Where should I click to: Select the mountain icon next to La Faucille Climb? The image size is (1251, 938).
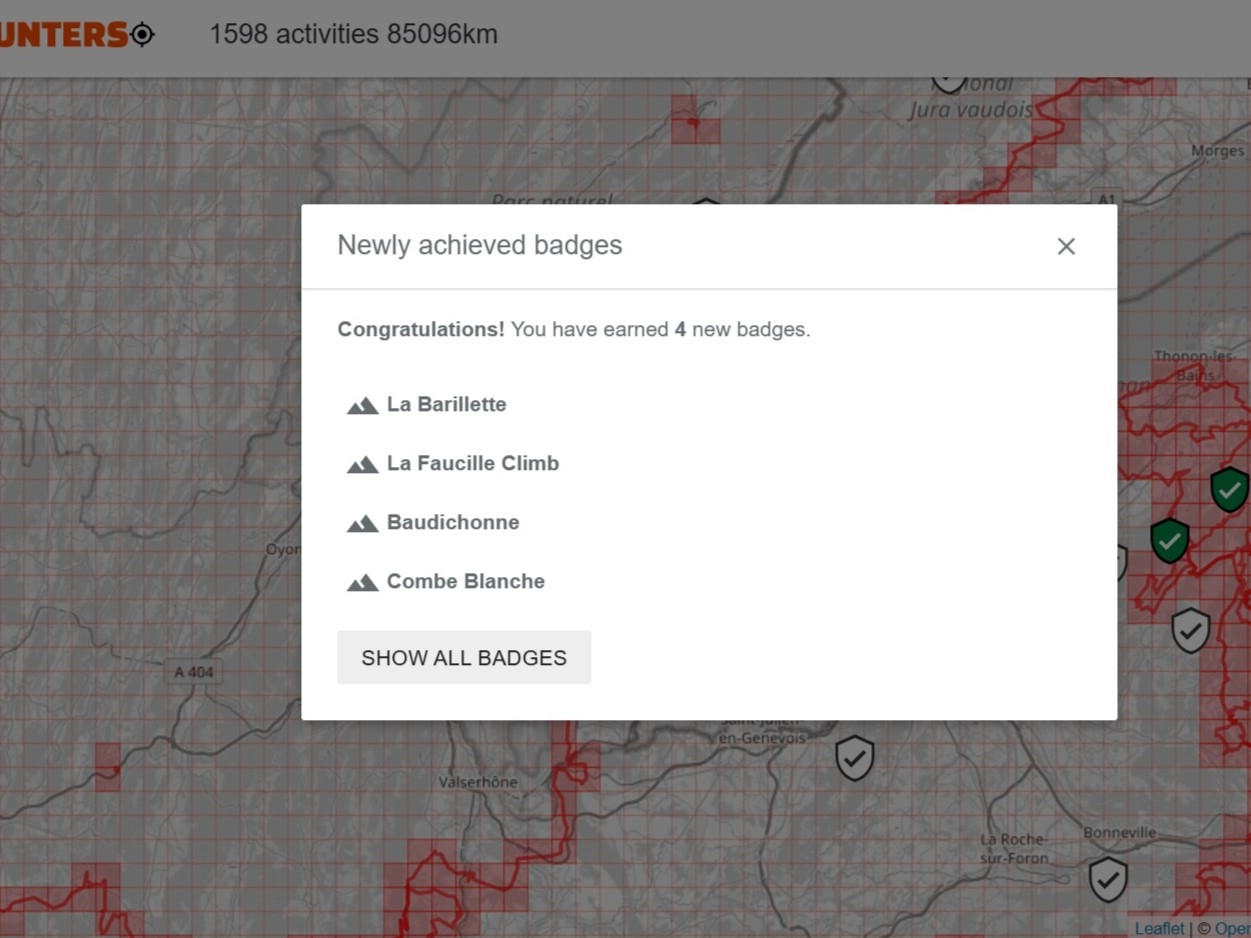tap(362, 464)
